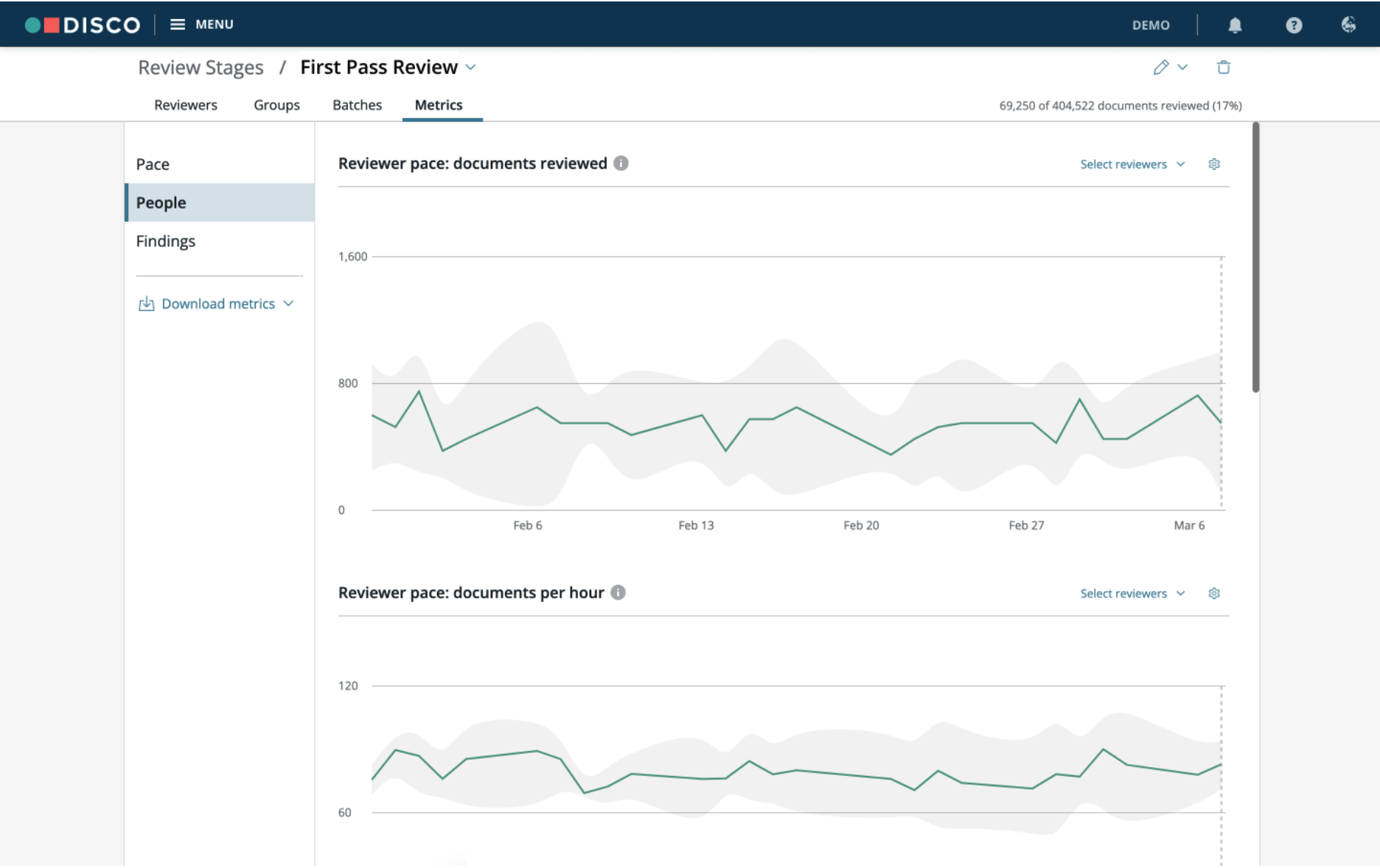Click the DISCO logo
The height and width of the screenshot is (868, 1380).
point(83,25)
